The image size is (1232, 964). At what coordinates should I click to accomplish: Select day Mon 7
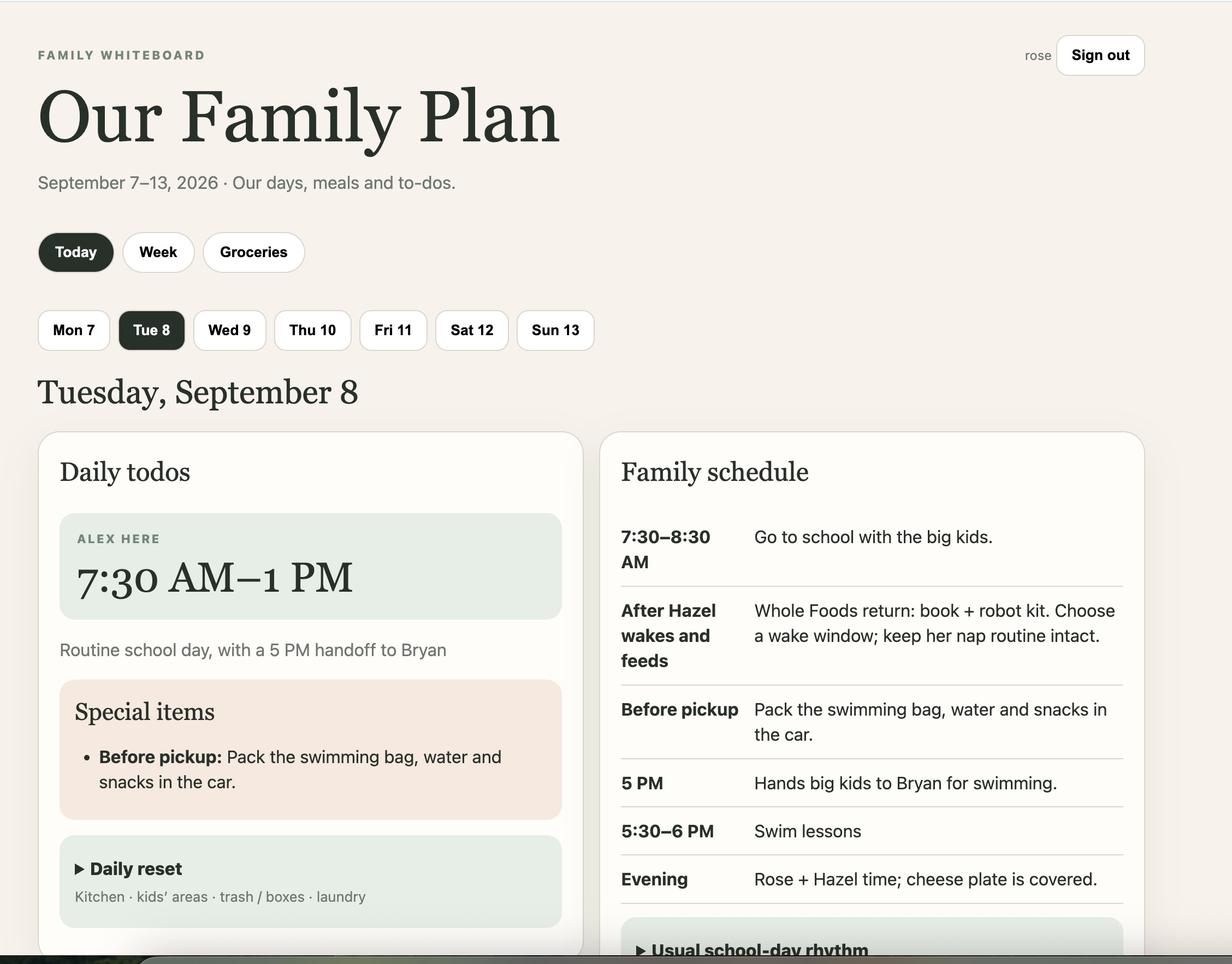(74, 330)
